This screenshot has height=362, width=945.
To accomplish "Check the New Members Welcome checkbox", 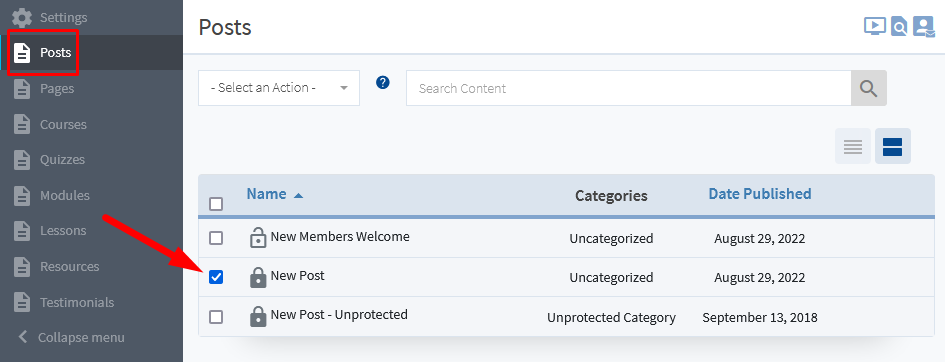I will click(x=216, y=238).
